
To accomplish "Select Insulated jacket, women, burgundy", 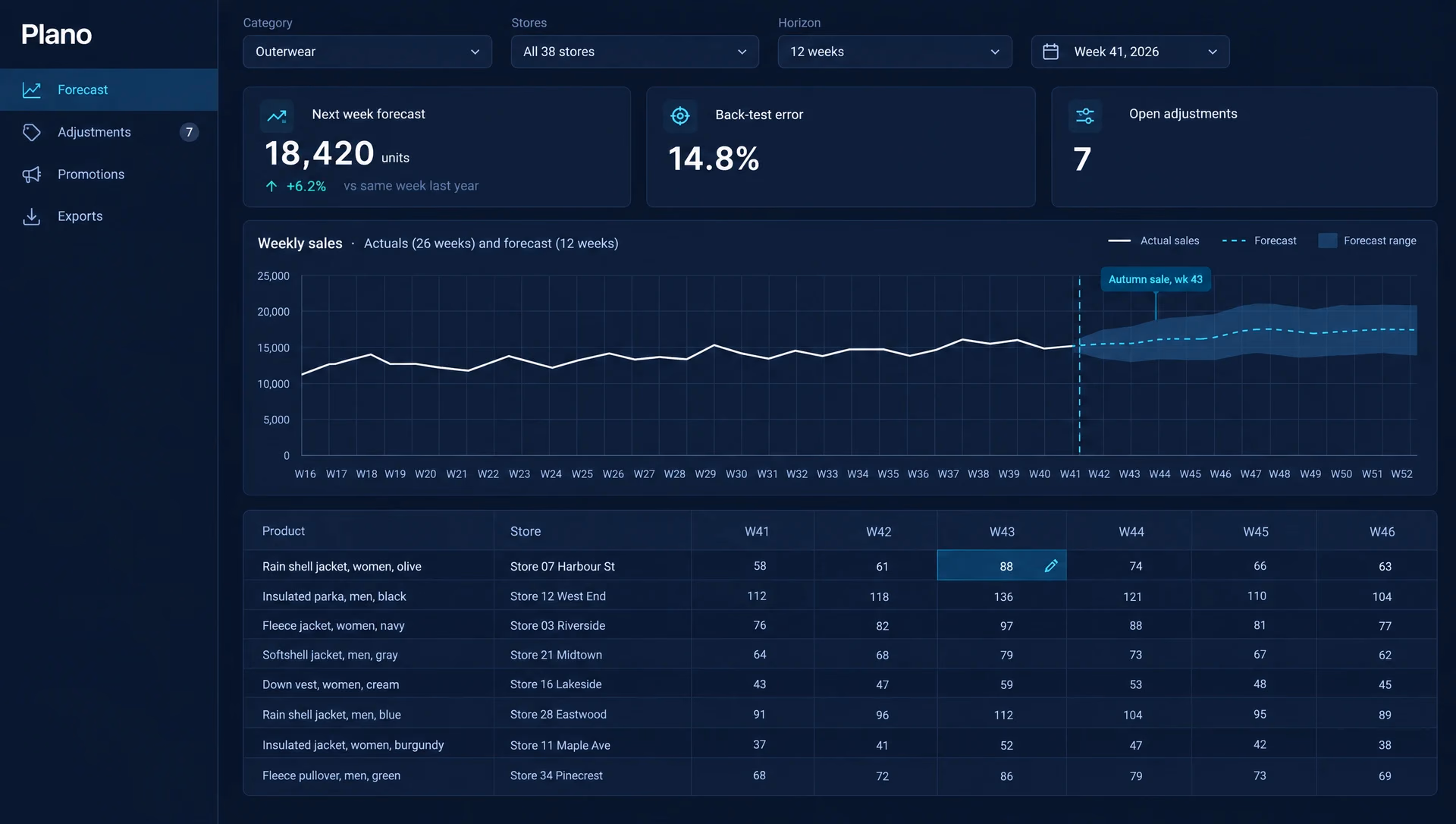I will click(353, 745).
